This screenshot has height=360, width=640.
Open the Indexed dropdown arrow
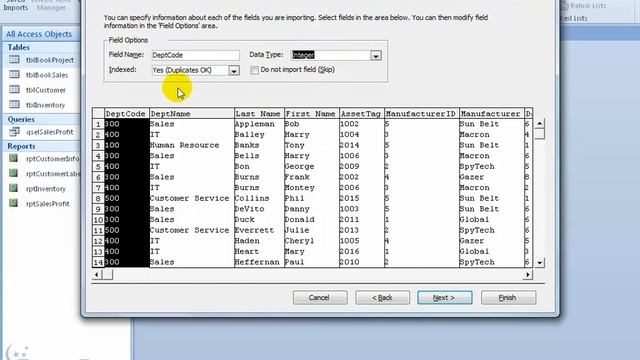point(233,71)
